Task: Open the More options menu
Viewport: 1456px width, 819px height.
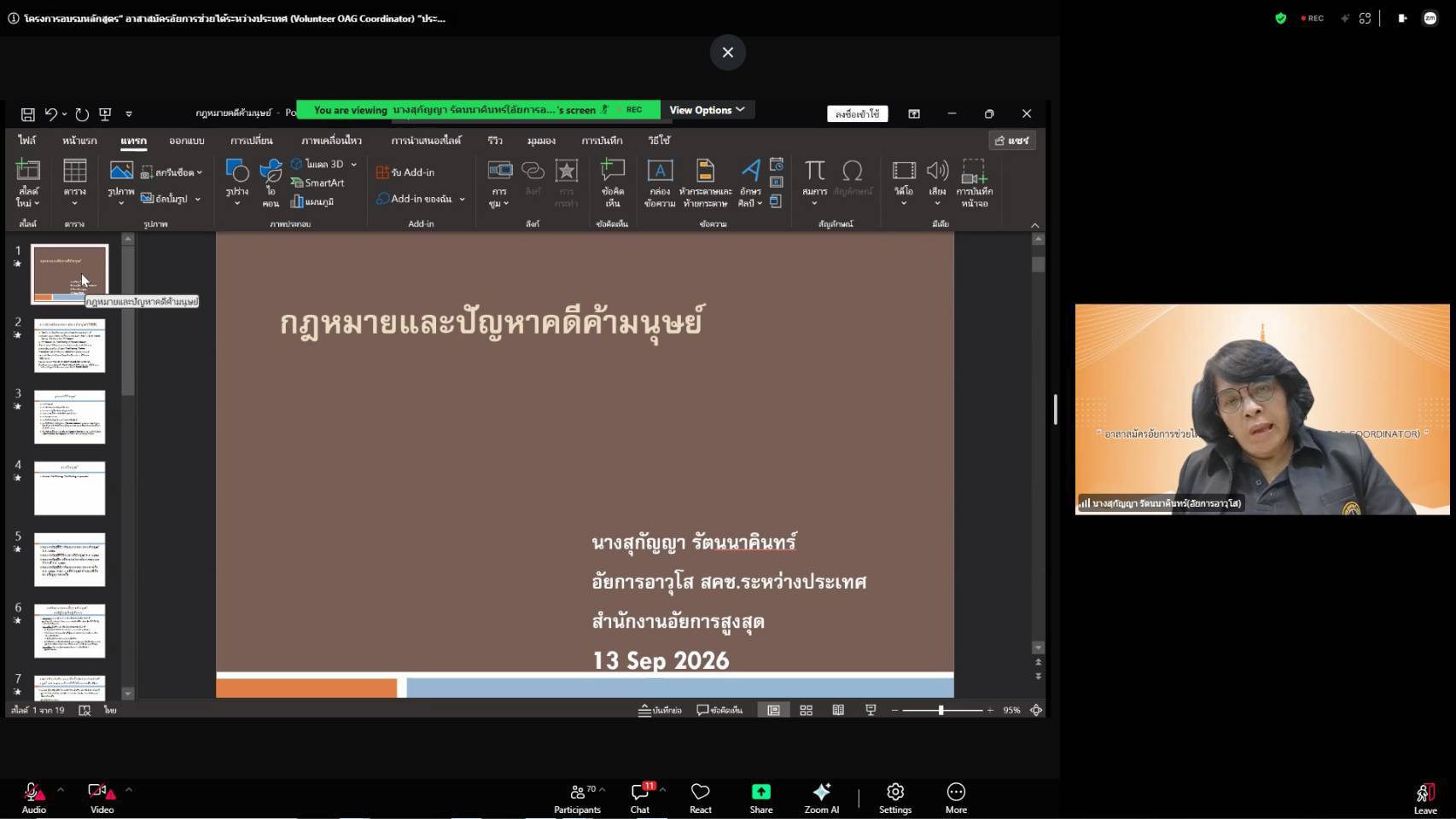Action: 956,799
